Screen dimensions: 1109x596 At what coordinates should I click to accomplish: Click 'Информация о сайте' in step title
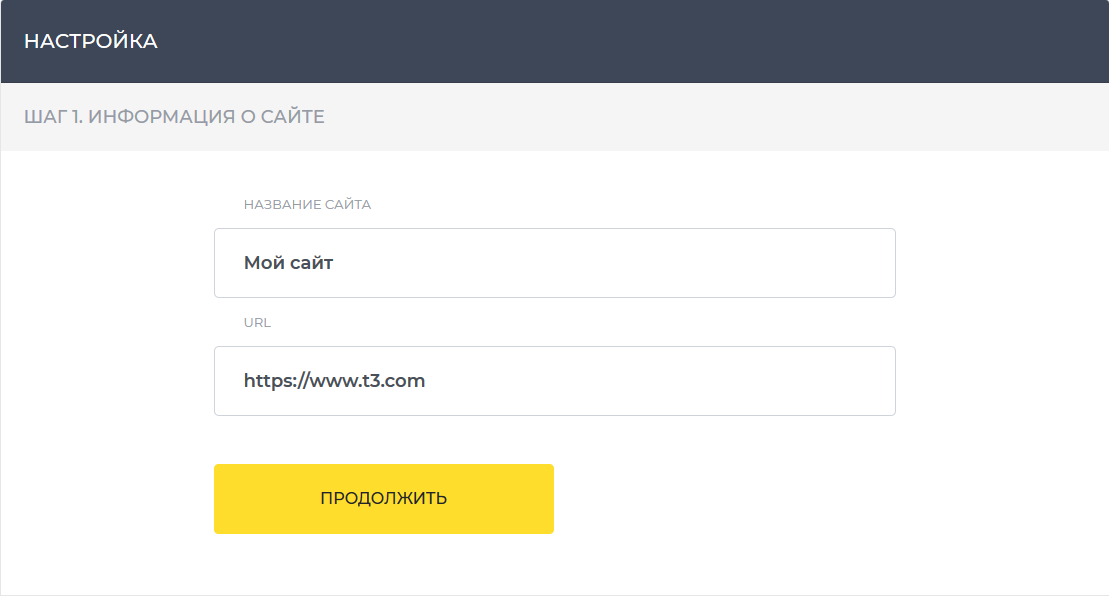pyautogui.click(x=207, y=117)
